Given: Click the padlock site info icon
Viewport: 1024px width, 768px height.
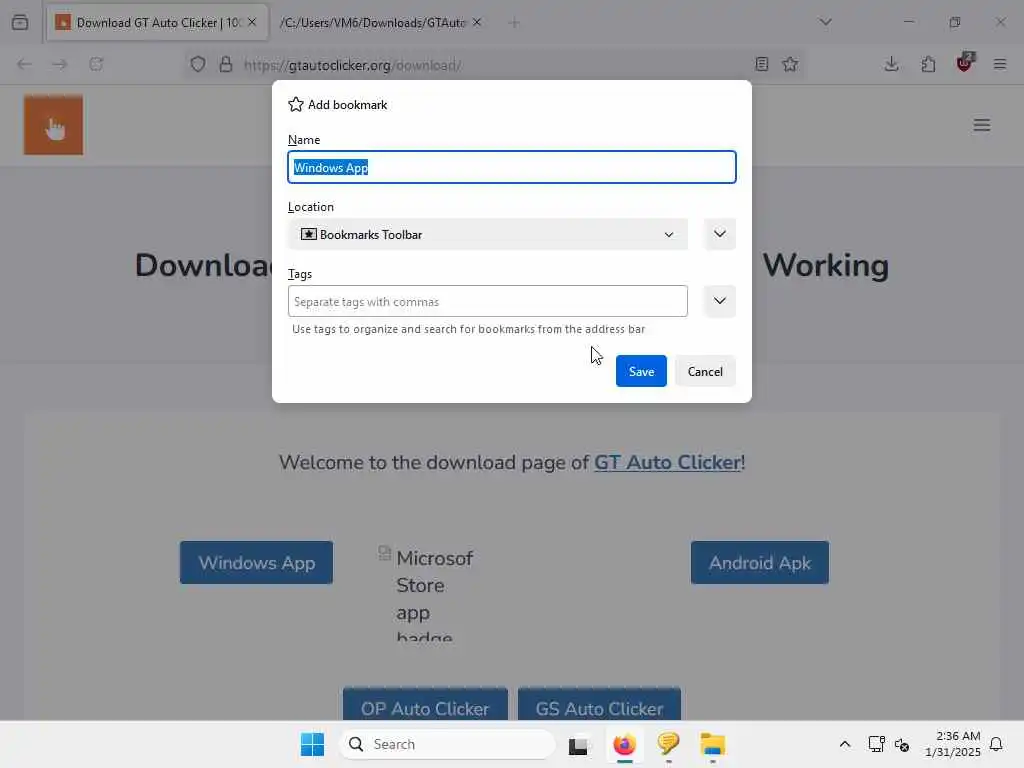Looking at the screenshot, I should [x=225, y=64].
